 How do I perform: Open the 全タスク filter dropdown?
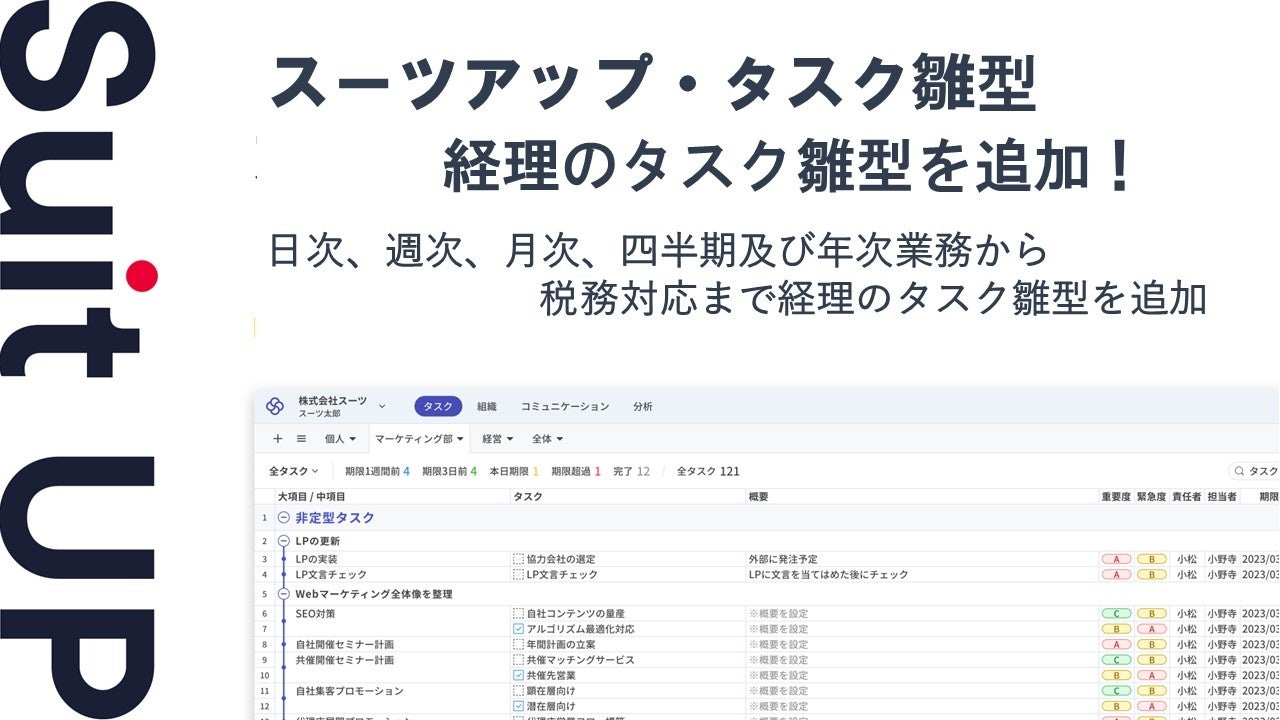[x=293, y=471]
